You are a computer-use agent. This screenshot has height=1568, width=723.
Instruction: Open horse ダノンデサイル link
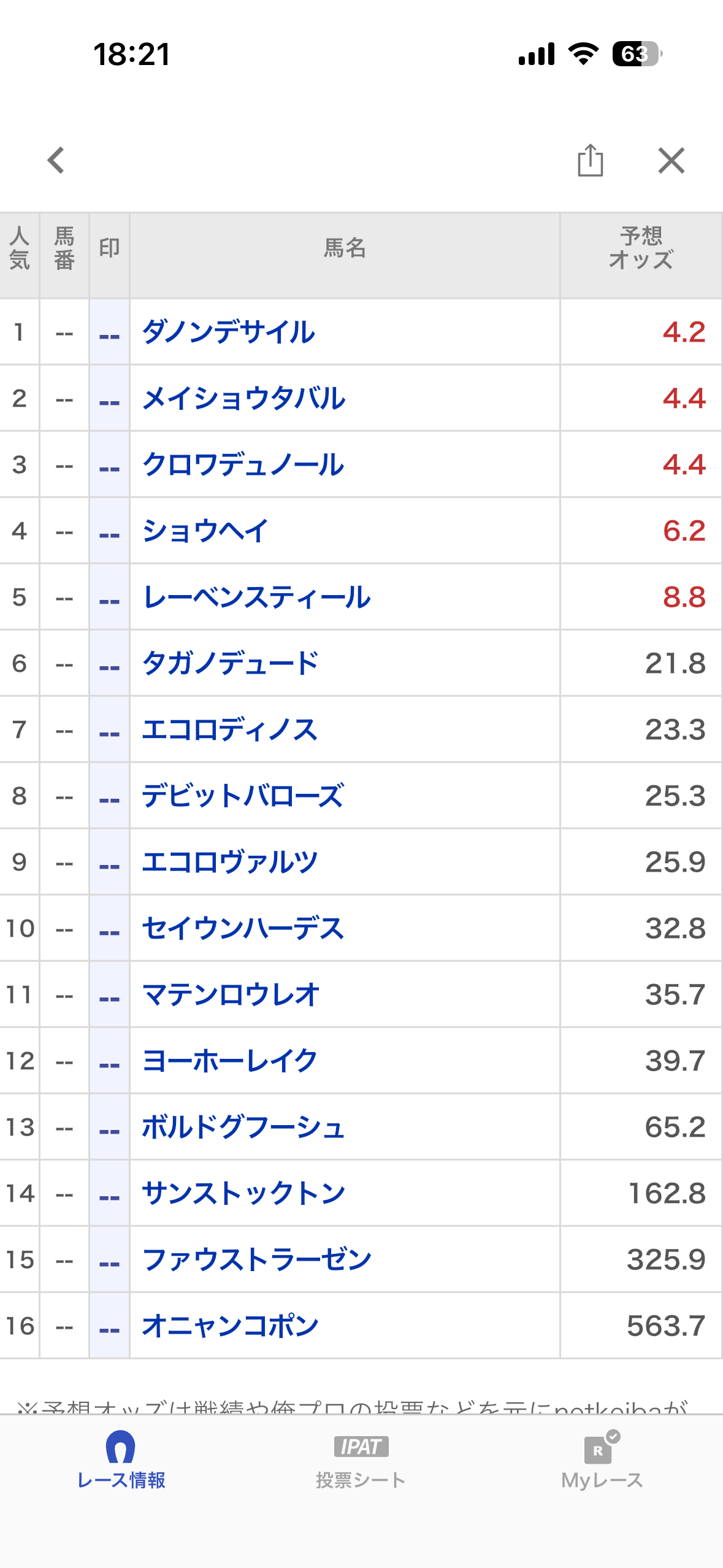228,332
